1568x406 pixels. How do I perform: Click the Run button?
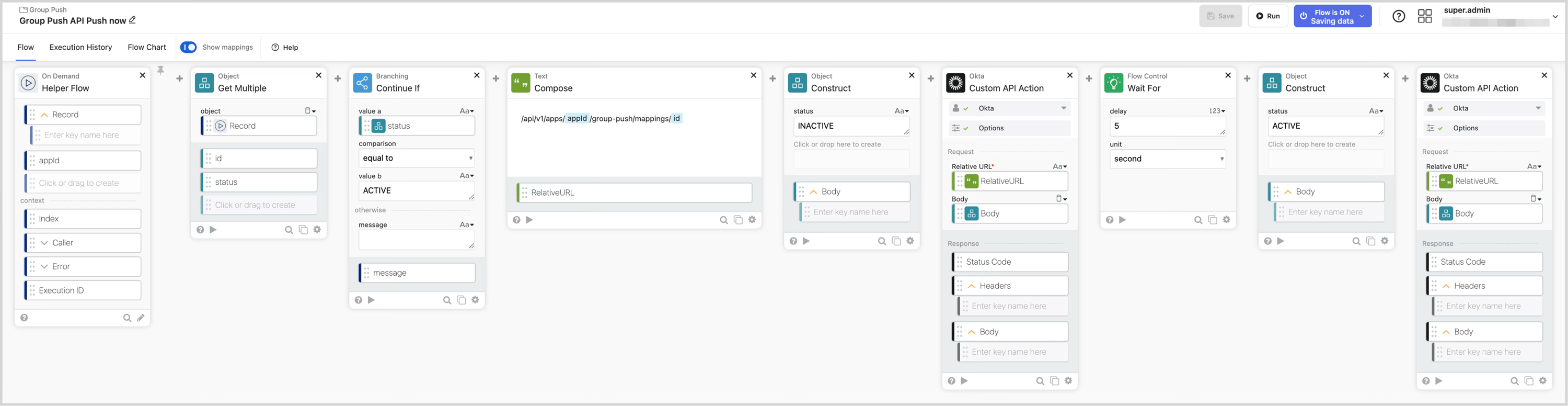pyautogui.click(x=1268, y=16)
